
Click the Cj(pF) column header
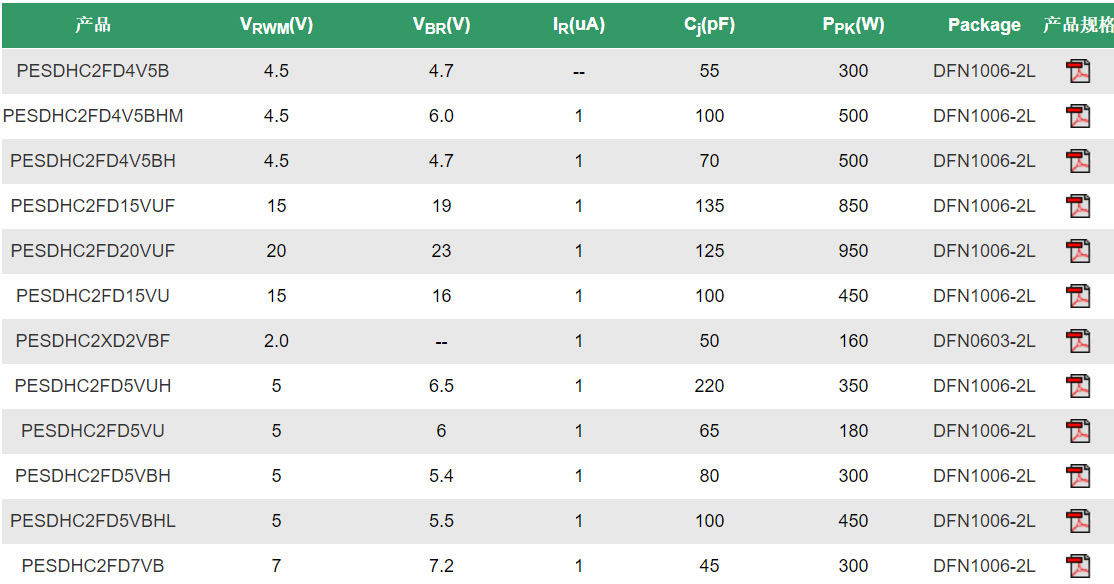[x=709, y=26]
